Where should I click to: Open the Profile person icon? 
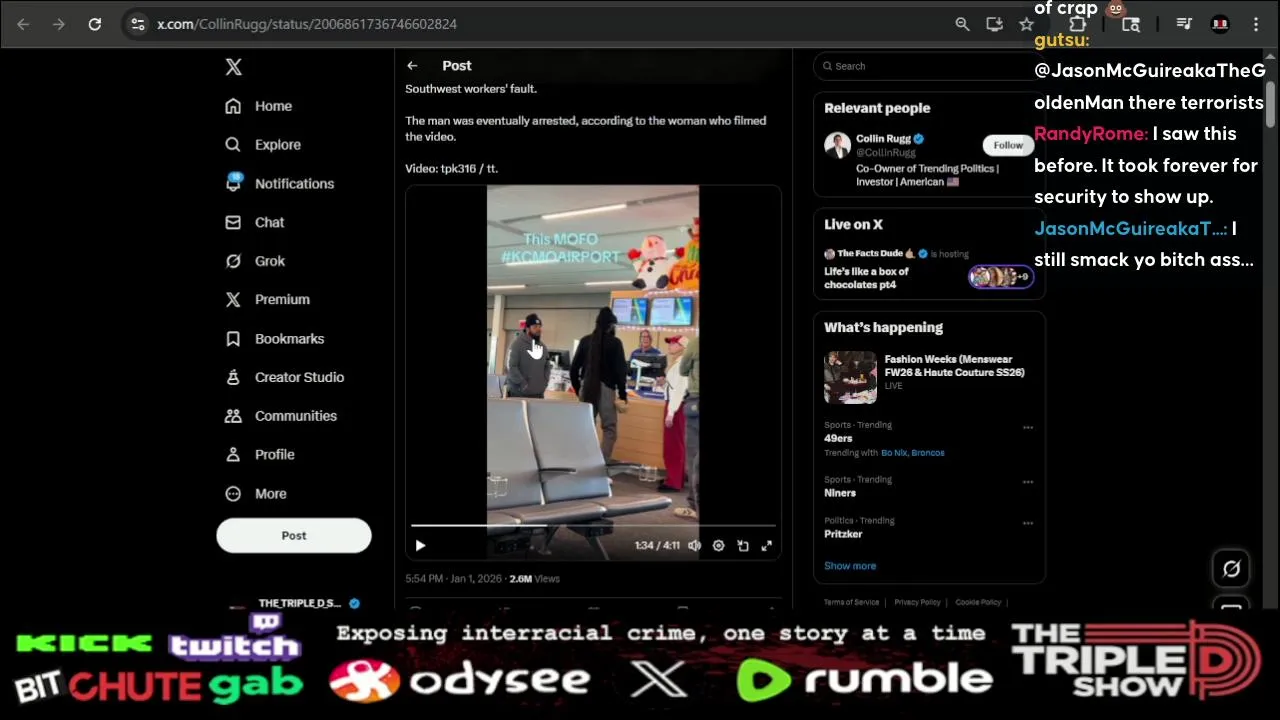coord(233,454)
